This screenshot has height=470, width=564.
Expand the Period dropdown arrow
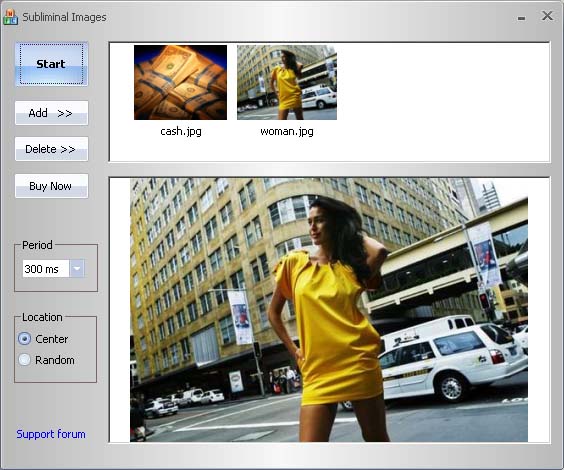pyautogui.click(x=77, y=269)
